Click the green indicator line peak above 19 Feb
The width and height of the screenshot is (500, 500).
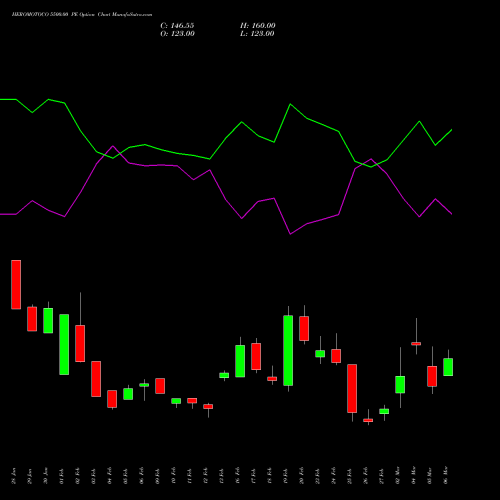(290, 104)
